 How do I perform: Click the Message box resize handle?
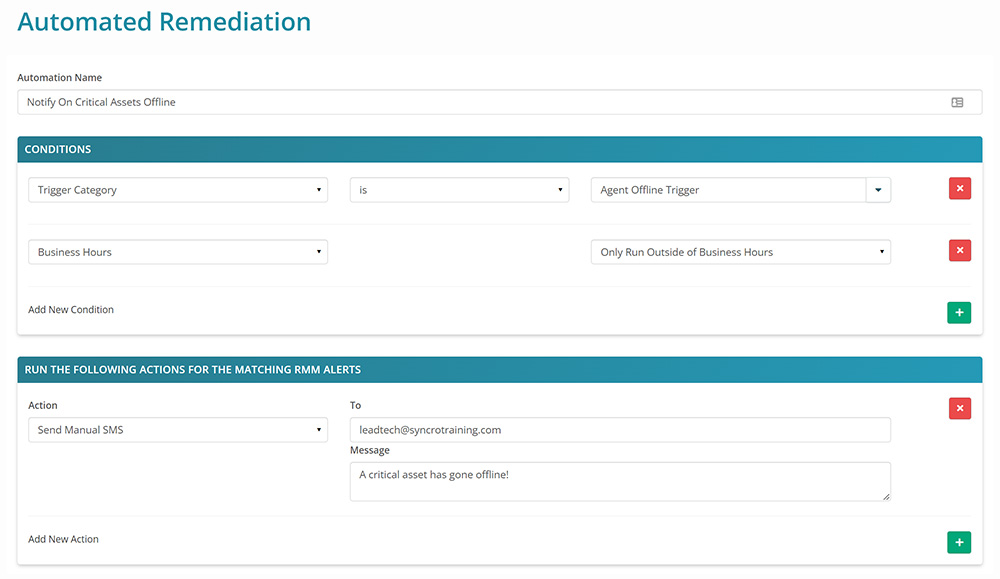tap(884, 495)
